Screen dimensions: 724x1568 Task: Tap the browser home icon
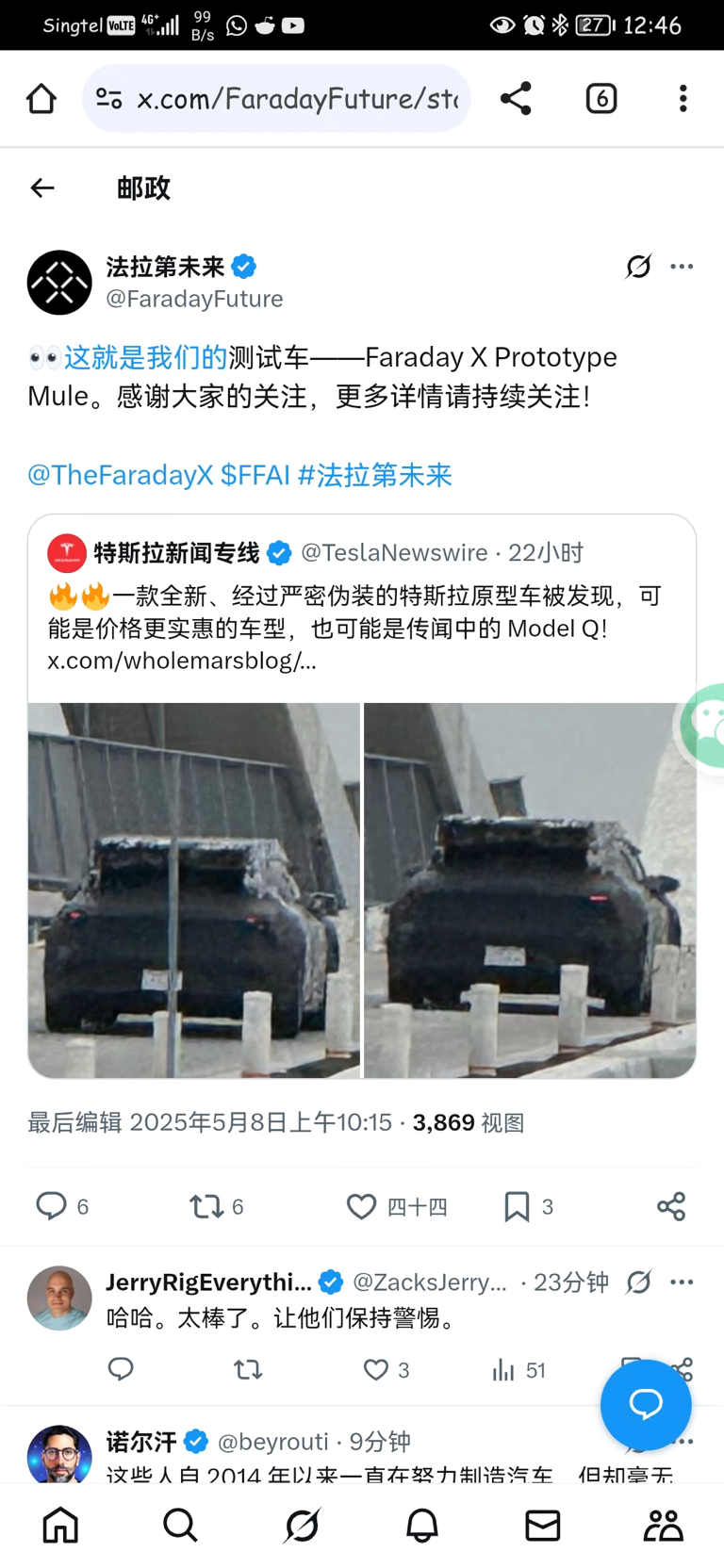point(41,98)
